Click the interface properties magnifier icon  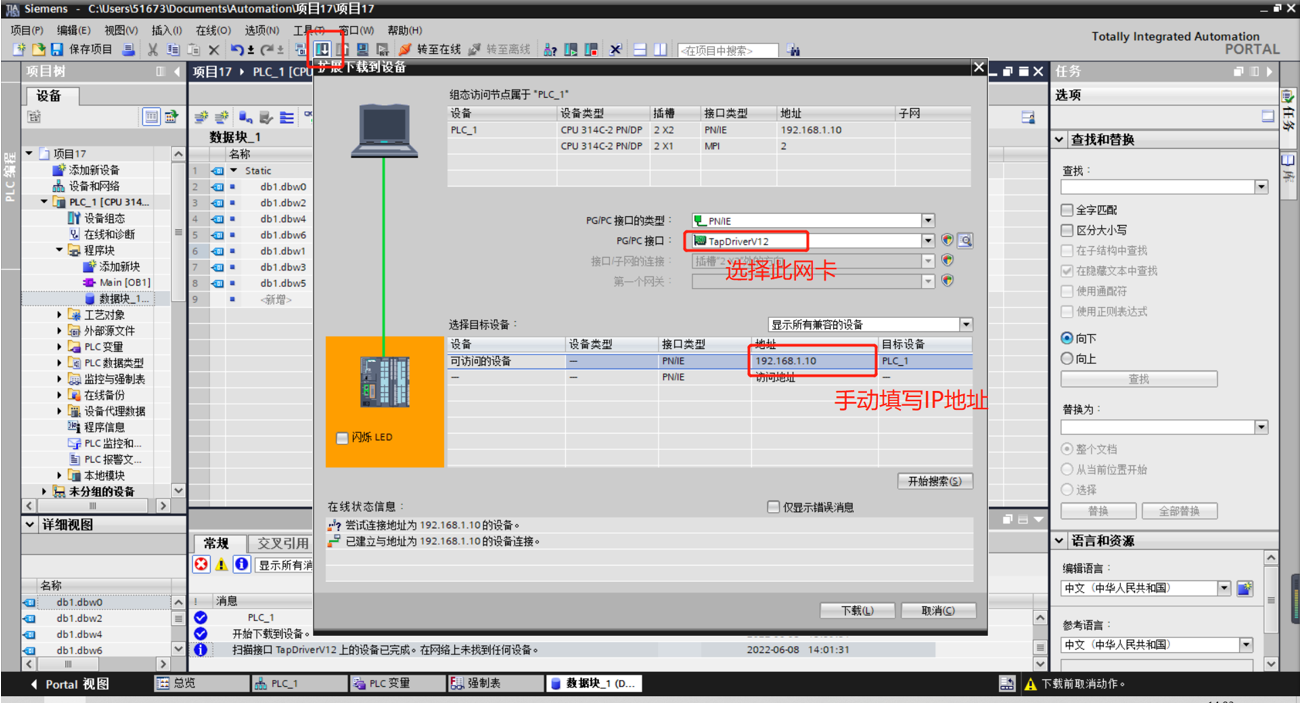click(x=965, y=241)
